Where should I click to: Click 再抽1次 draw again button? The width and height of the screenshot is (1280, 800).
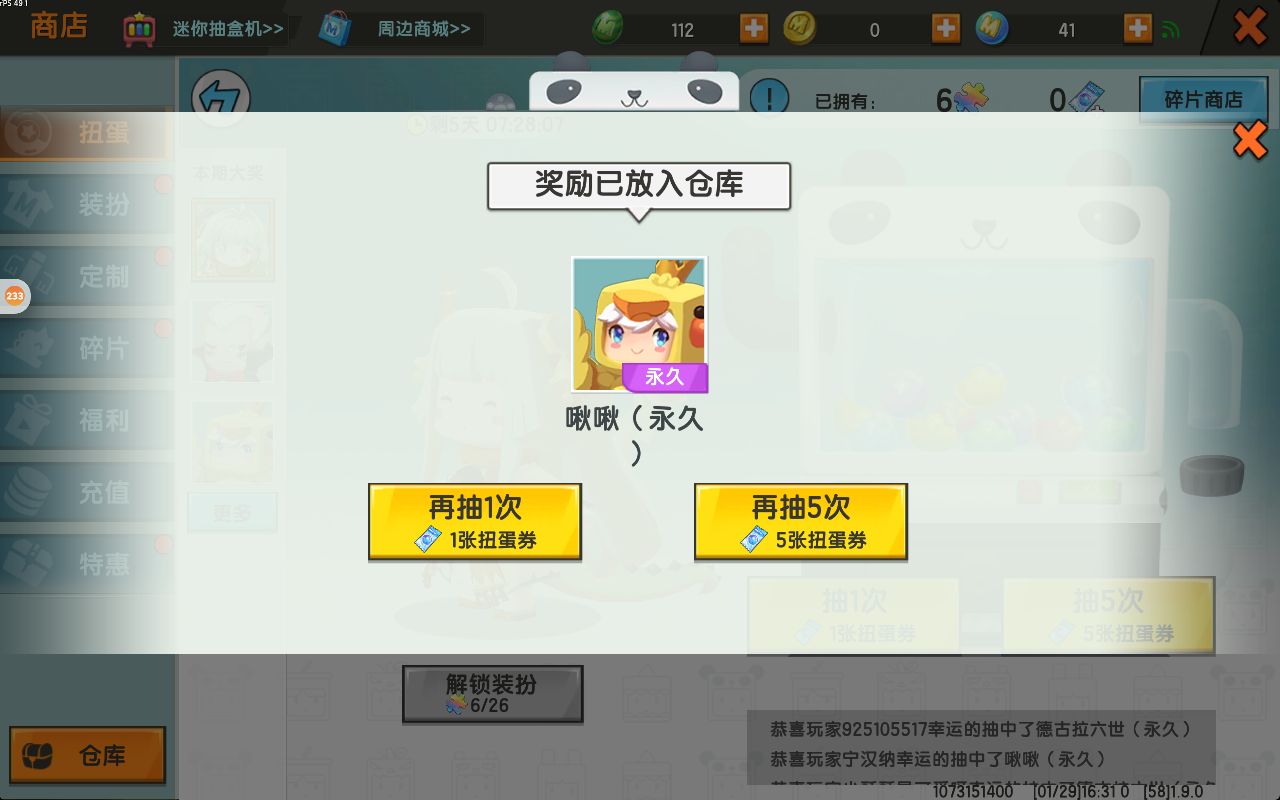475,522
